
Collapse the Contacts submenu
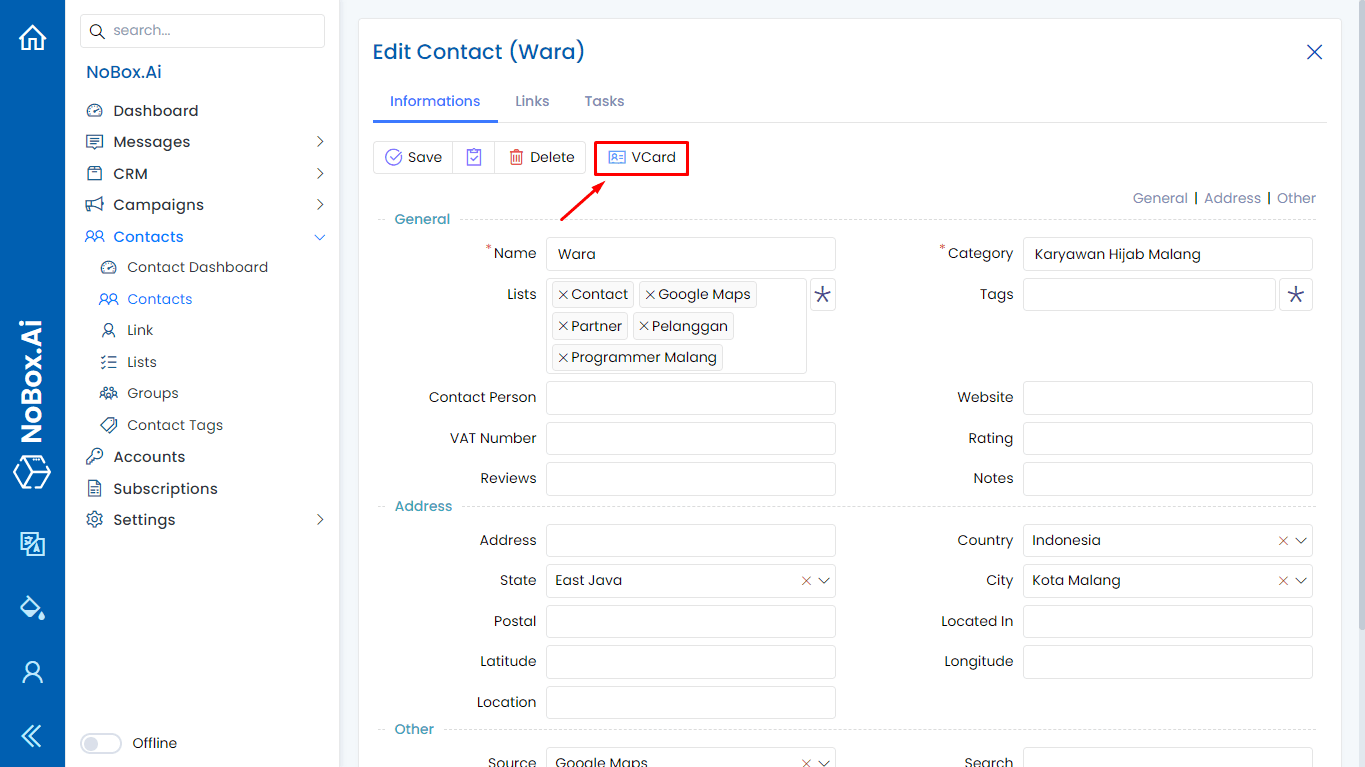point(319,237)
